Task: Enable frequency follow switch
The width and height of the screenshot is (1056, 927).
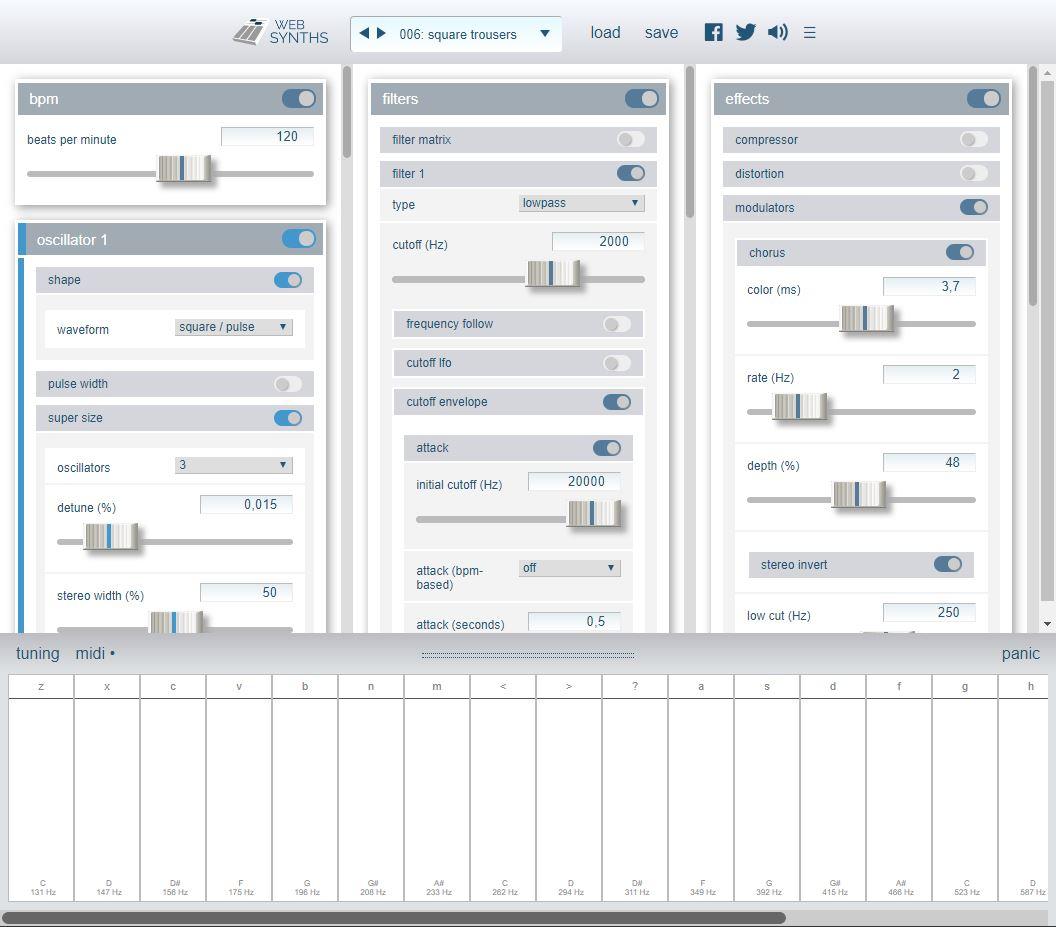Action: [617, 324]
